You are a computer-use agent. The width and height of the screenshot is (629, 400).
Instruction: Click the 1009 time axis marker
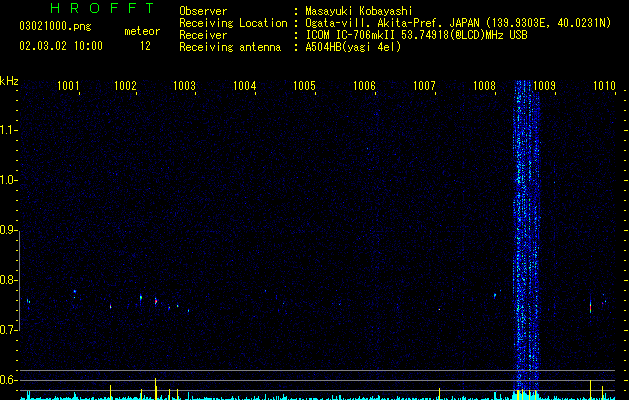544,85
